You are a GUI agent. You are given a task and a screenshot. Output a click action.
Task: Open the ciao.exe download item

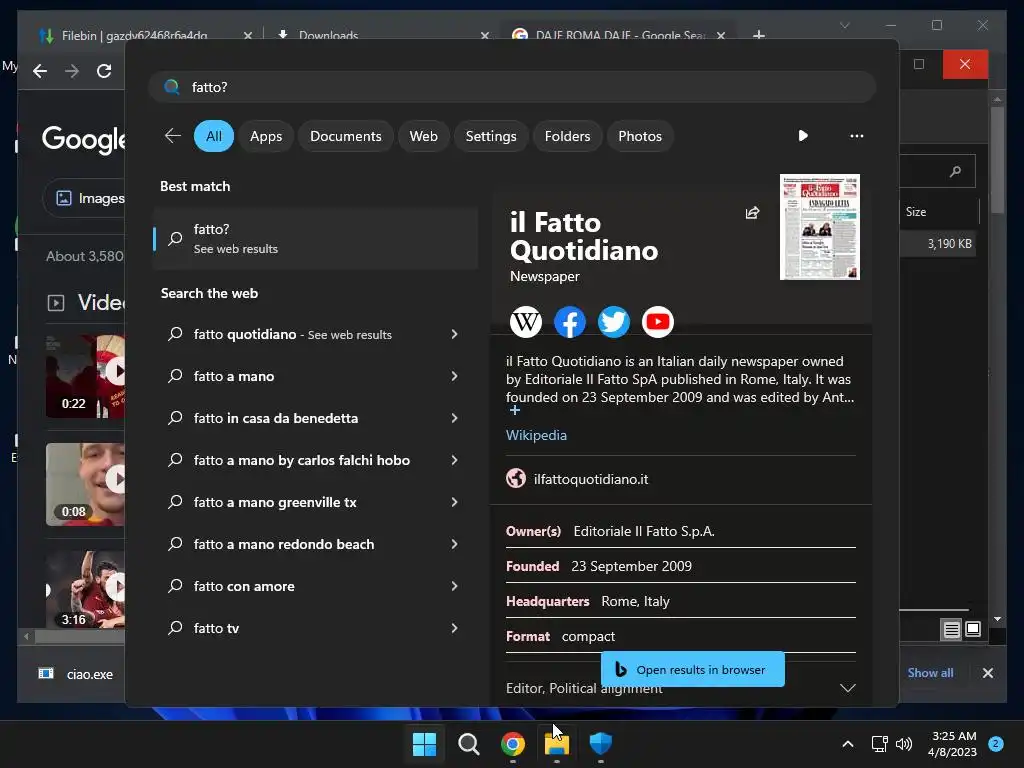(77, 674)
